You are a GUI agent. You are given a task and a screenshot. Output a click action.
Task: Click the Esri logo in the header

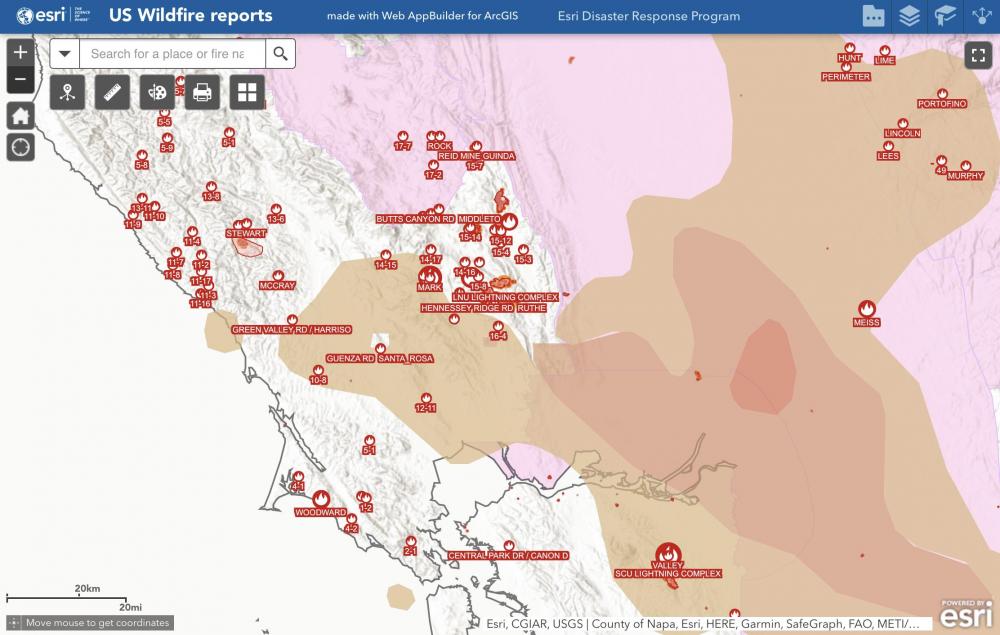(x=40, y=16)
